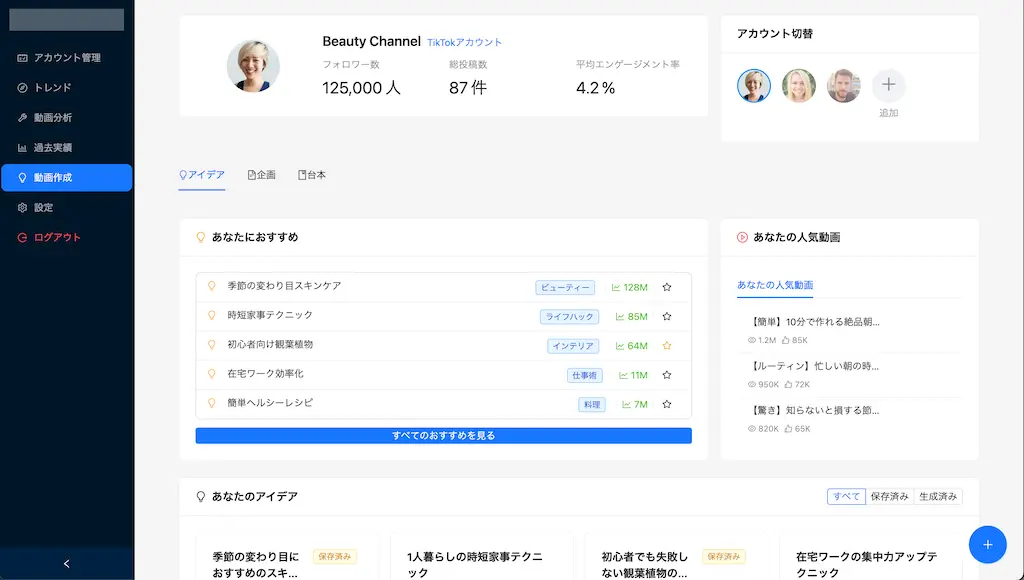Add a new account with plus icon
Image resolution: width=1024 pixels, height=580 pixels.
pos(888,86)
